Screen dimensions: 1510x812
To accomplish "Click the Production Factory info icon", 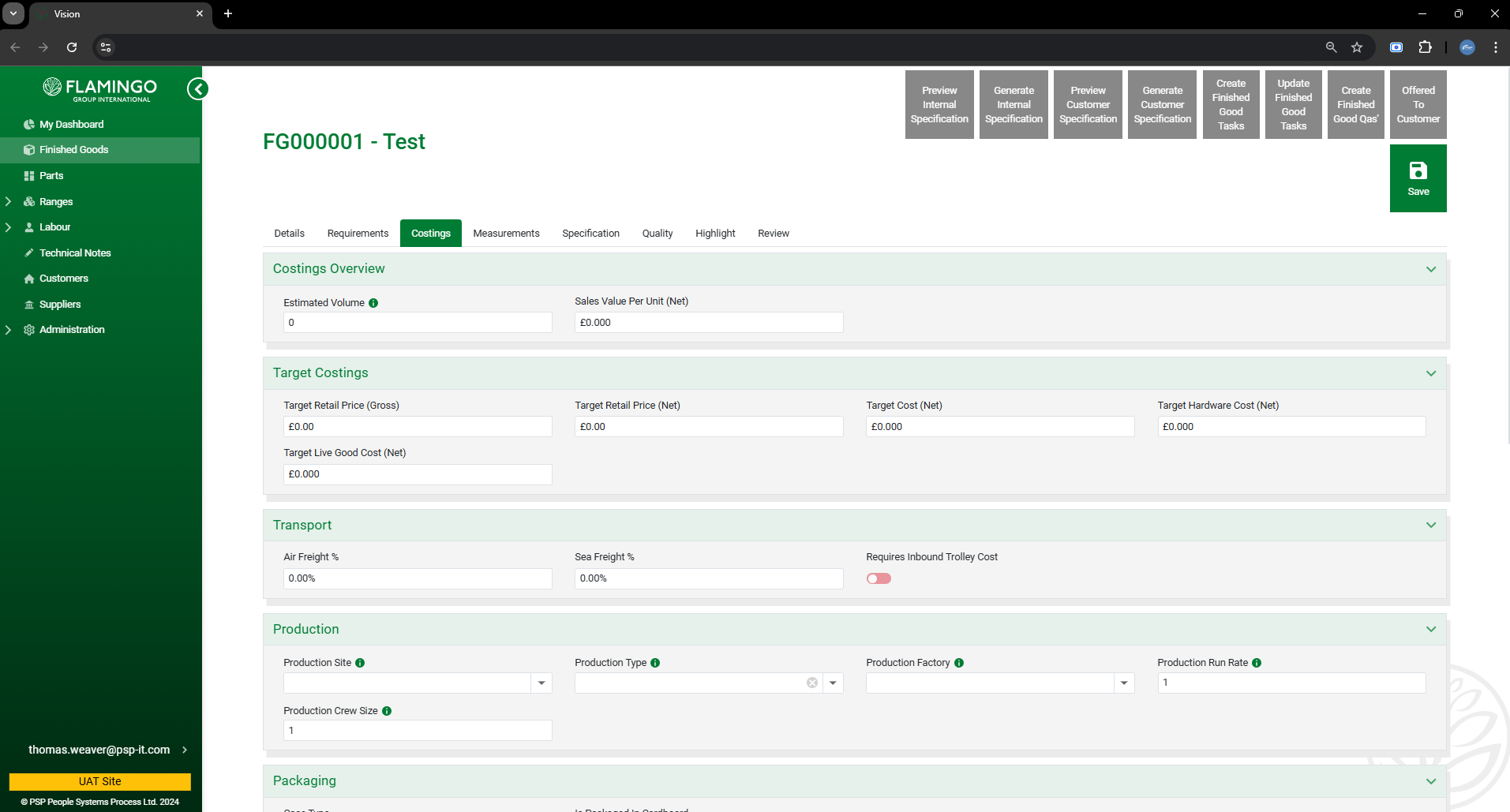I will tap(959, 663).
